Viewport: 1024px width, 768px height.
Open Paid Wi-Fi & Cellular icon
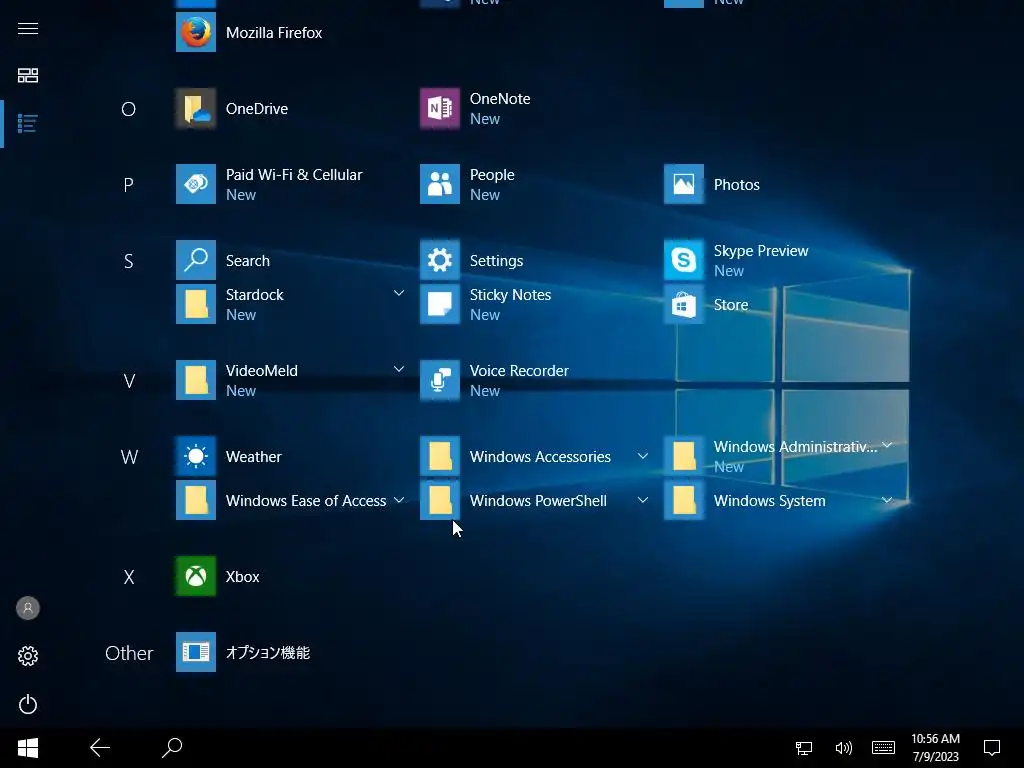(x=196, y=184)
